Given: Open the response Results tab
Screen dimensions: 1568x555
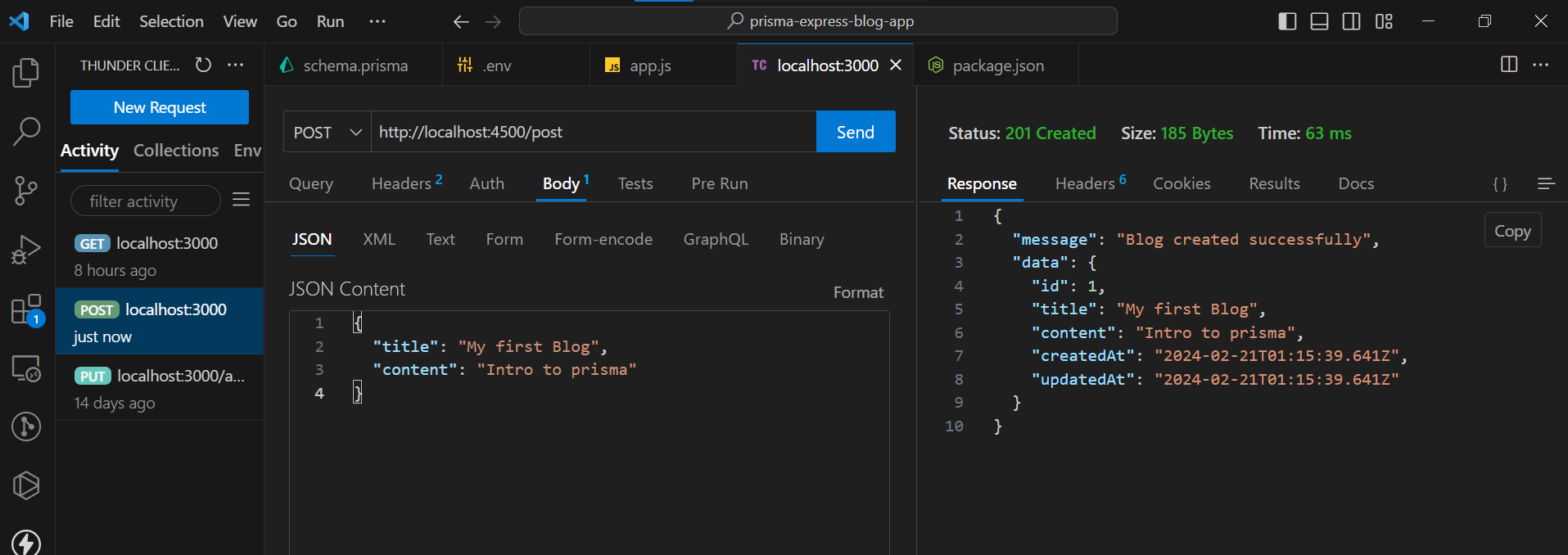Looking at the screenshot, I should pos(1274,183).
